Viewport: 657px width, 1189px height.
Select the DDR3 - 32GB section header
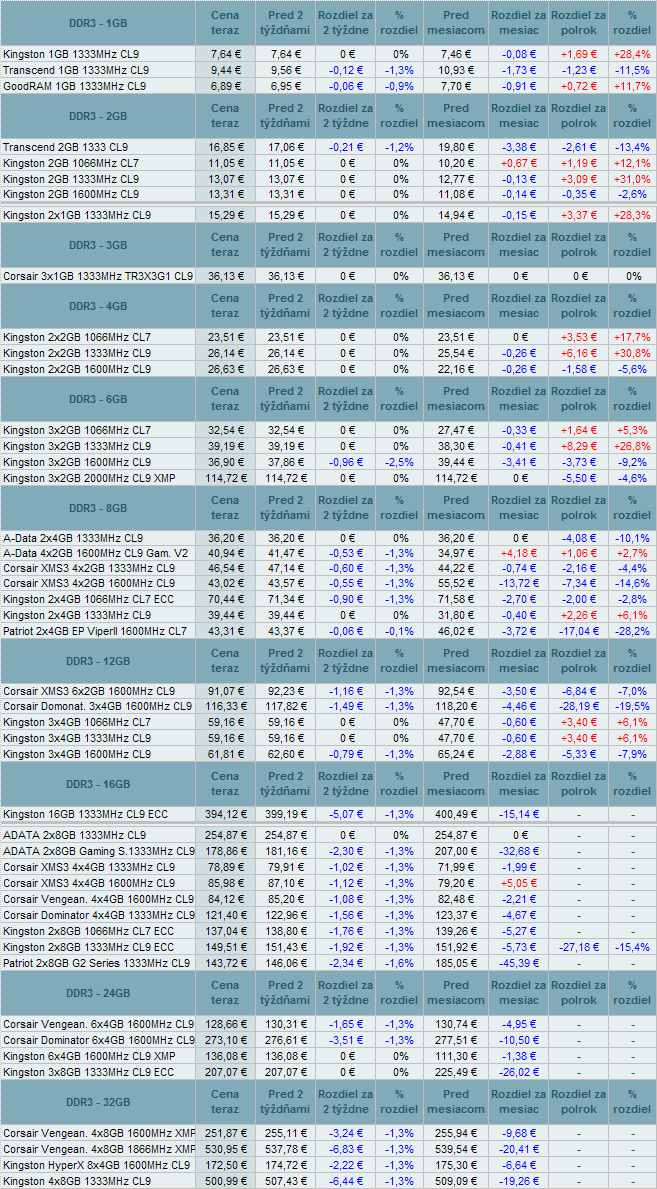98,1102
